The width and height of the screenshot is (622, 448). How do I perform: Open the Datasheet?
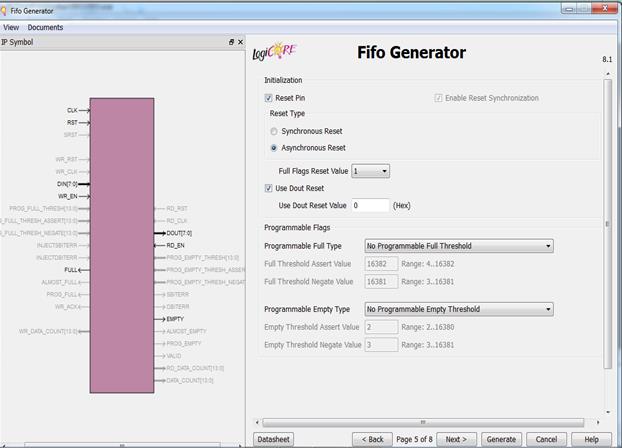[x=273, y=439]
